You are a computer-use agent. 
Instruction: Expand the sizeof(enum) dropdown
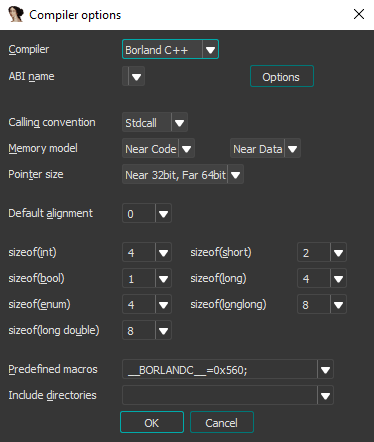[x=147, y=304]
